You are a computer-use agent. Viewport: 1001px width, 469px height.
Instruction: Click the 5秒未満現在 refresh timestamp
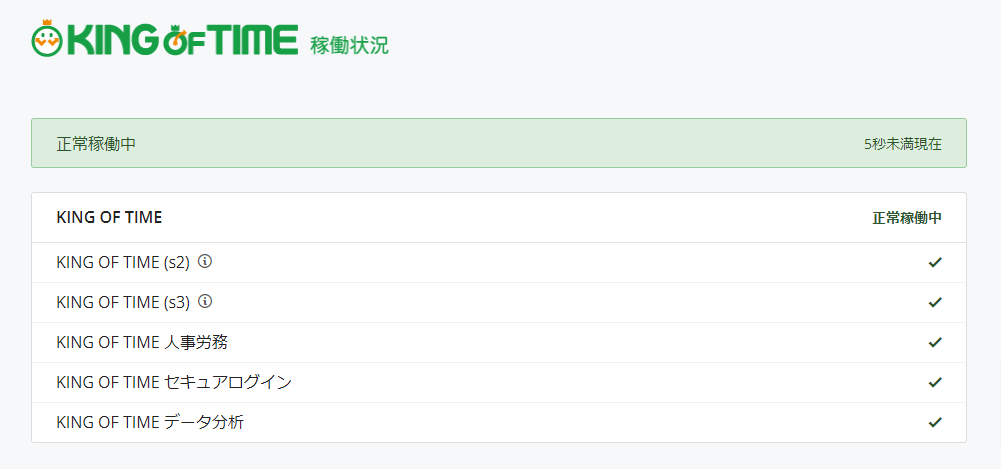click(903, 144)
